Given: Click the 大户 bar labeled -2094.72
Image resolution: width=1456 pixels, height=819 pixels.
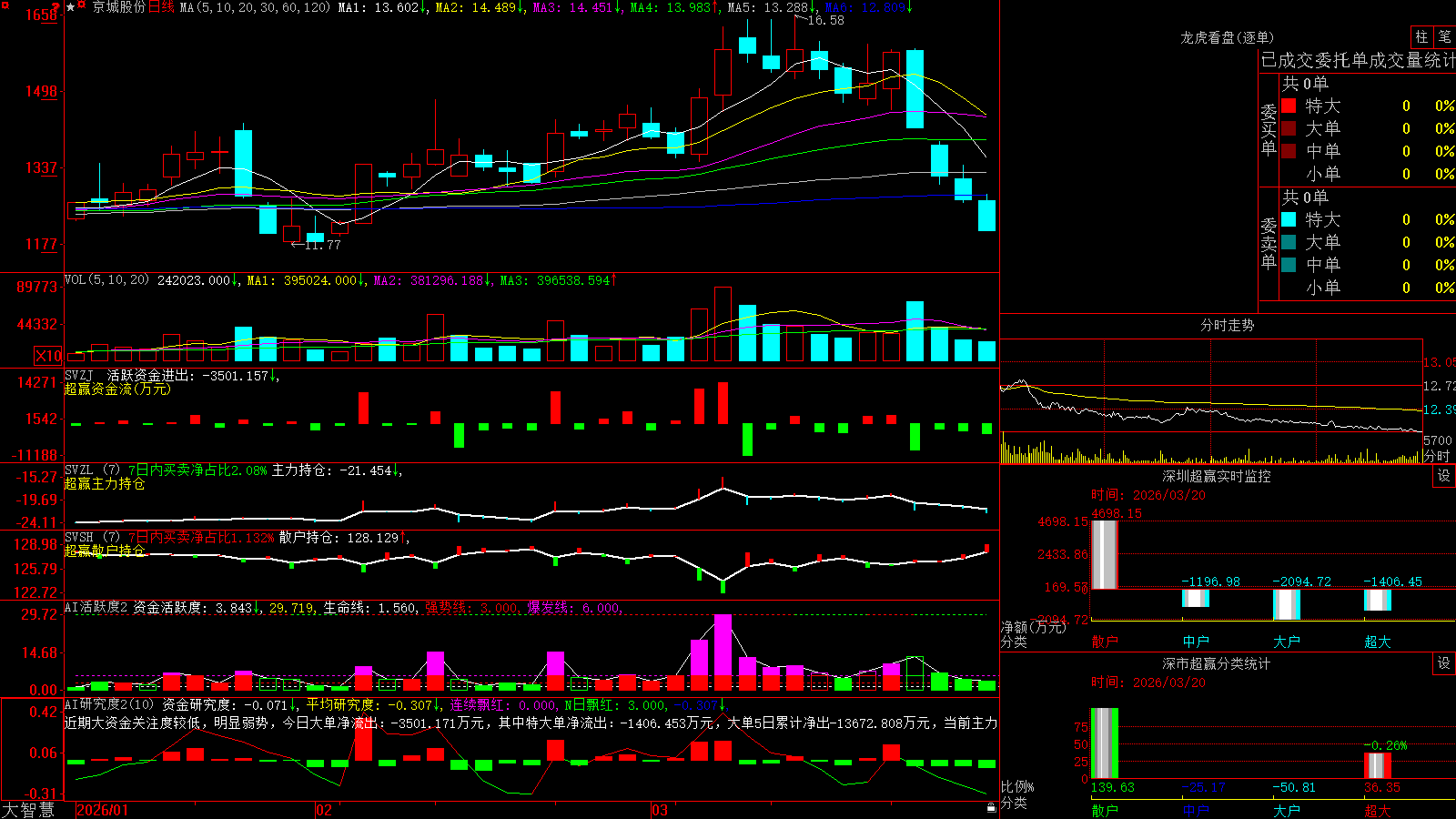Looking at the screenshot, I should tap(1287, 604).
